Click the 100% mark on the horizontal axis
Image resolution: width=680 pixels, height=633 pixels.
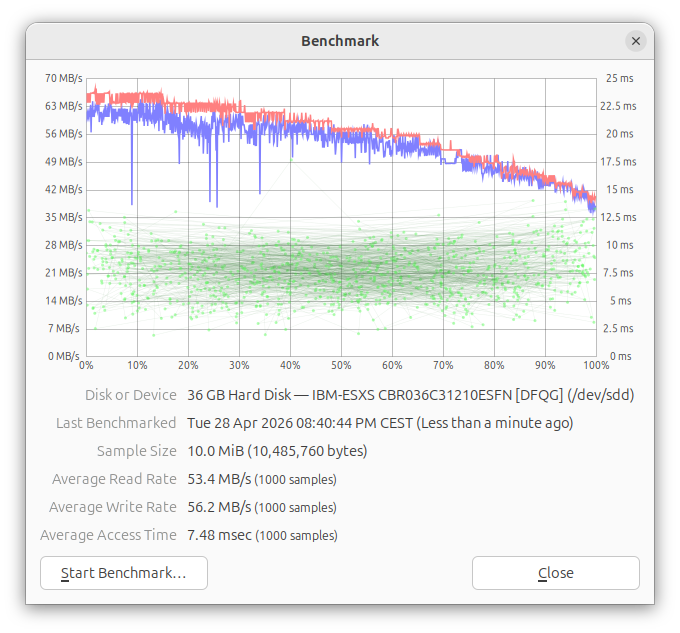pos(595,366)
